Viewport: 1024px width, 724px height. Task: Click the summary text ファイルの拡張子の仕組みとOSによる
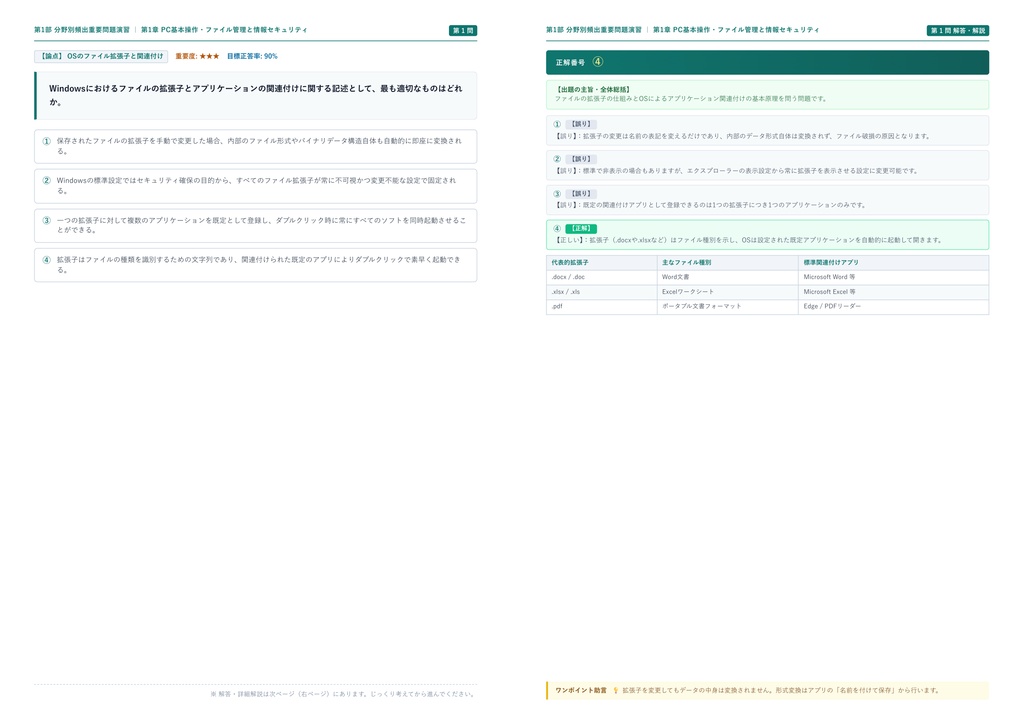coord(692,99)
